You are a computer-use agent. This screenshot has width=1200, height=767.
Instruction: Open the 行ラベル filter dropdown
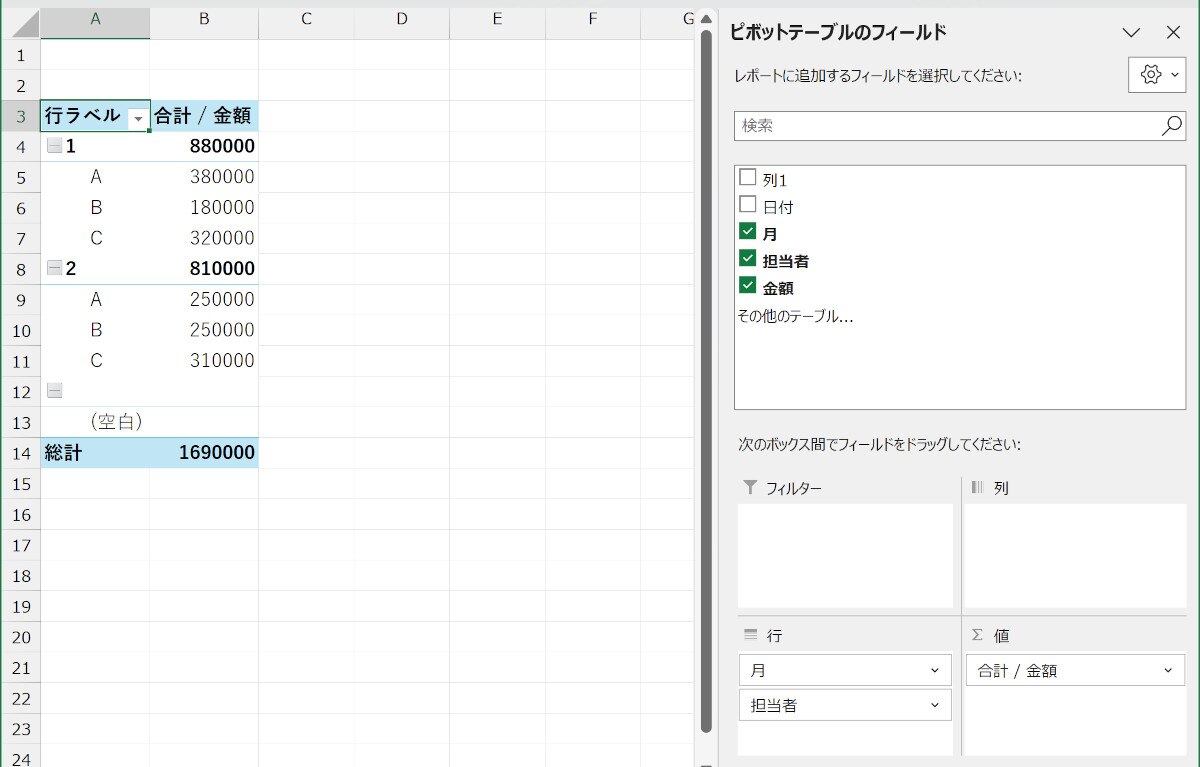138,118
